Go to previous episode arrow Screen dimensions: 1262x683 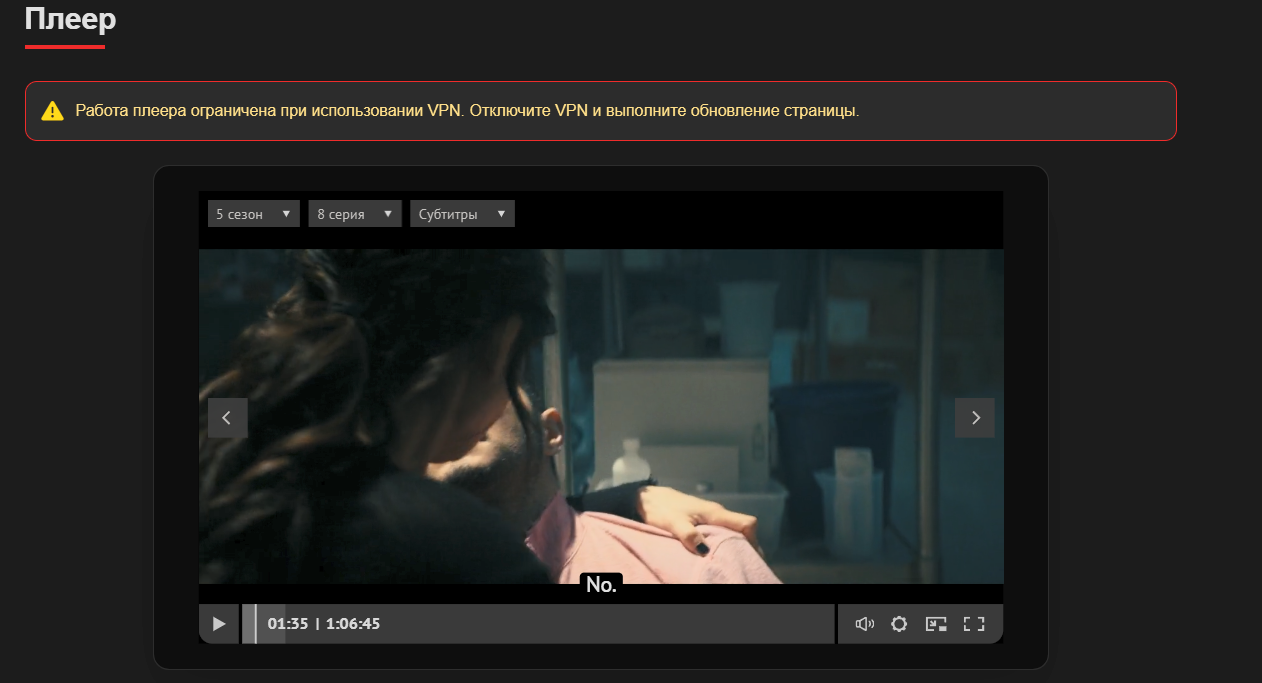(228, 418)
